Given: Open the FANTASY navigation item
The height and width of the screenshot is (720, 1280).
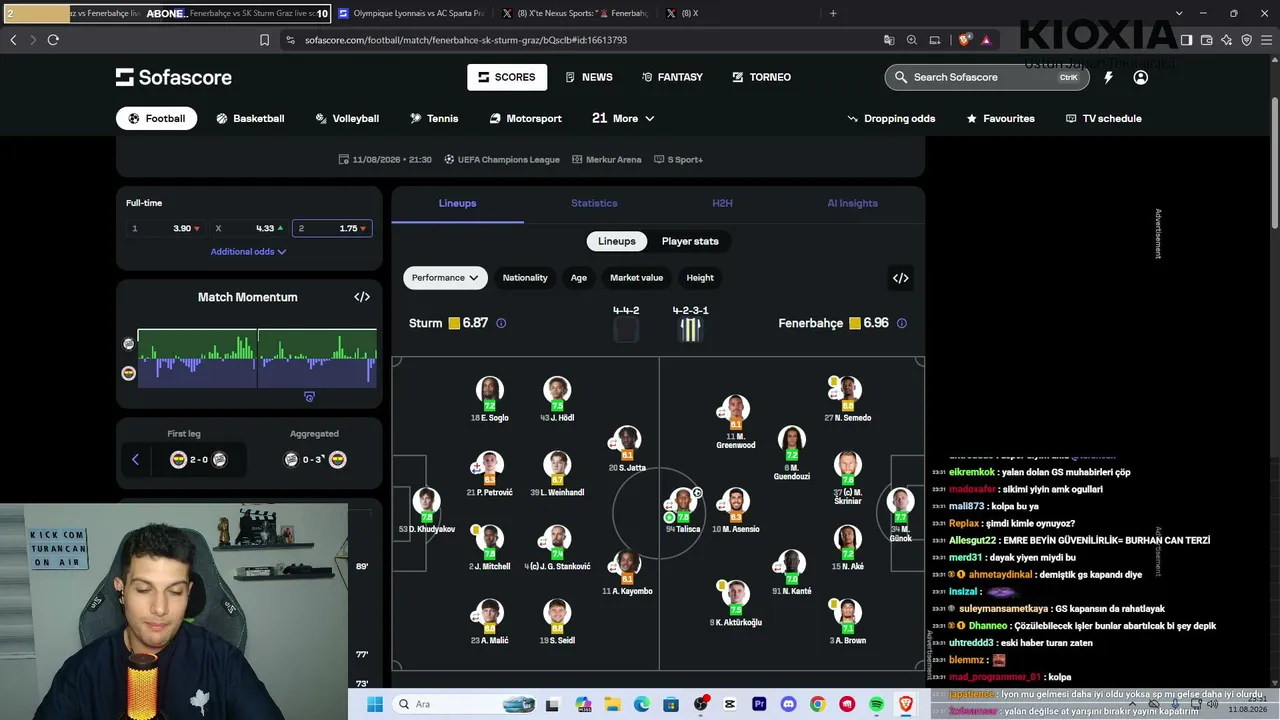Looking at the screenshot, I should click(x=672, y=77).
